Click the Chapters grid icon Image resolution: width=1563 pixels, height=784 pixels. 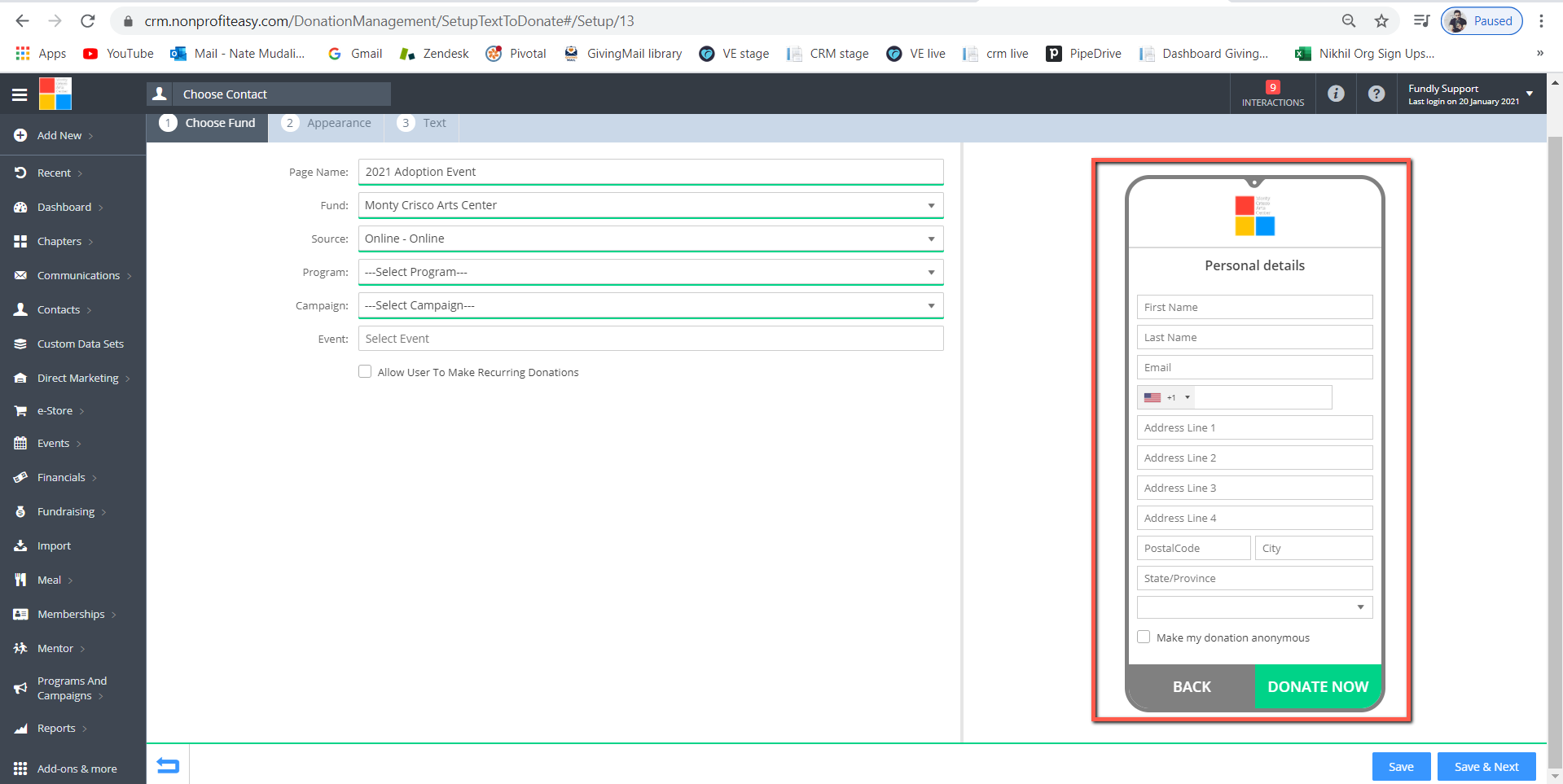[20, 241]
